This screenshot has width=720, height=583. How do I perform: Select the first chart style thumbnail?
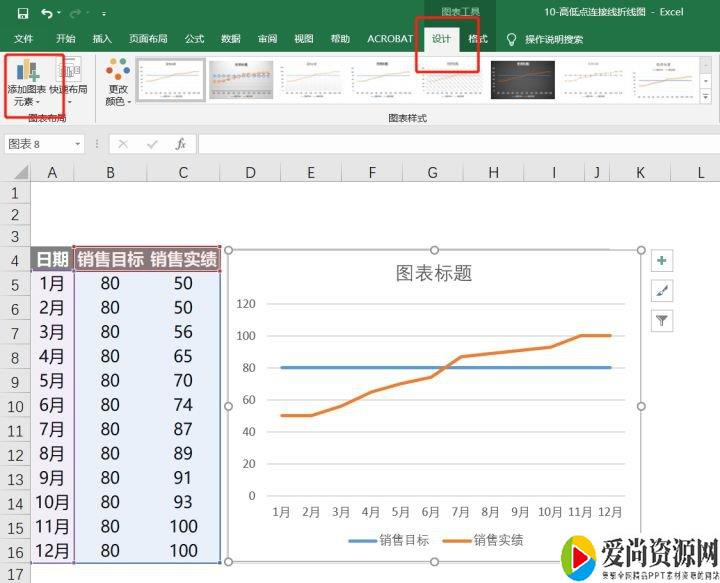170,80
